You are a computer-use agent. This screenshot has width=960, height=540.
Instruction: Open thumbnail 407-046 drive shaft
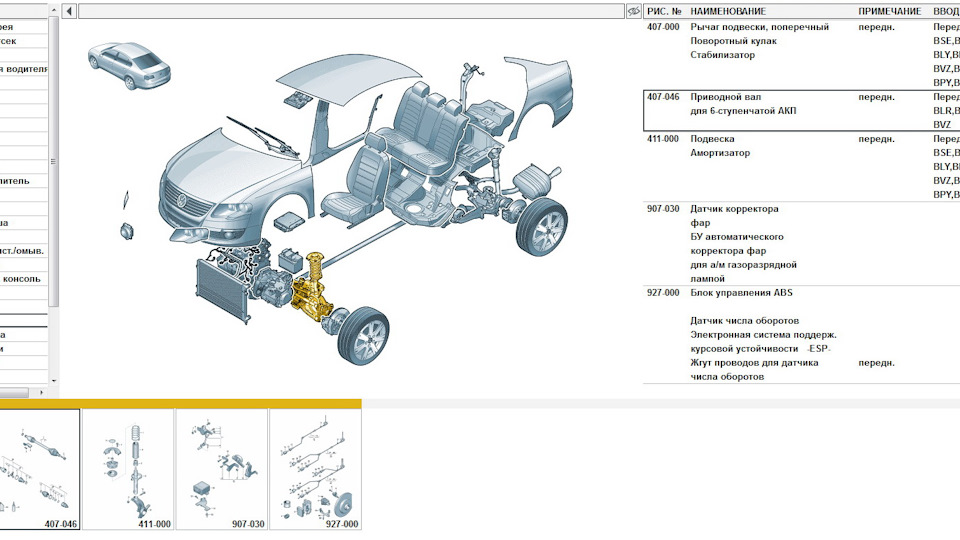pyautogui.click(x=40, y=469)
